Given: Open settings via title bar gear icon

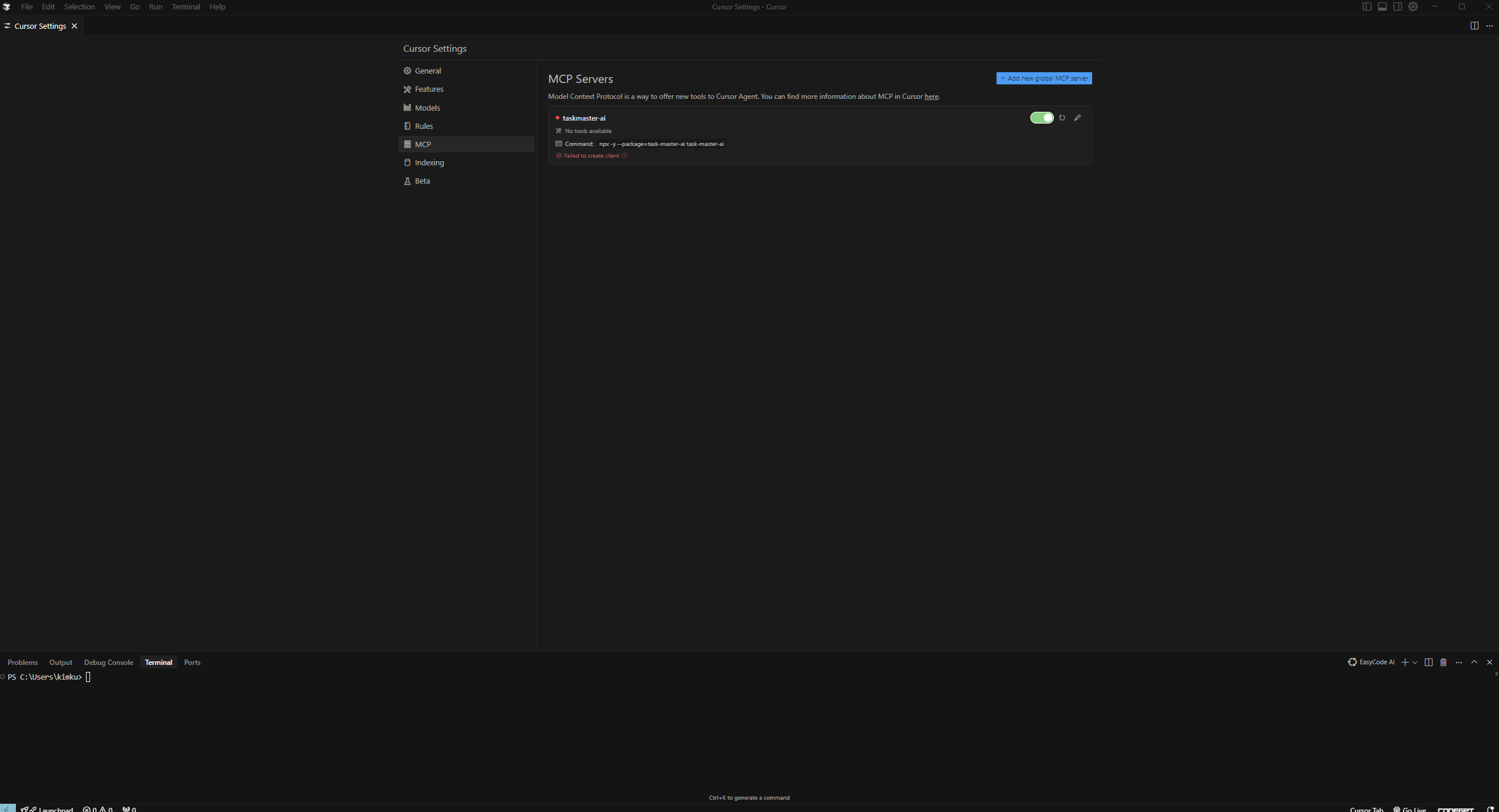Looking at the screenshot, I should point(1413,6).
